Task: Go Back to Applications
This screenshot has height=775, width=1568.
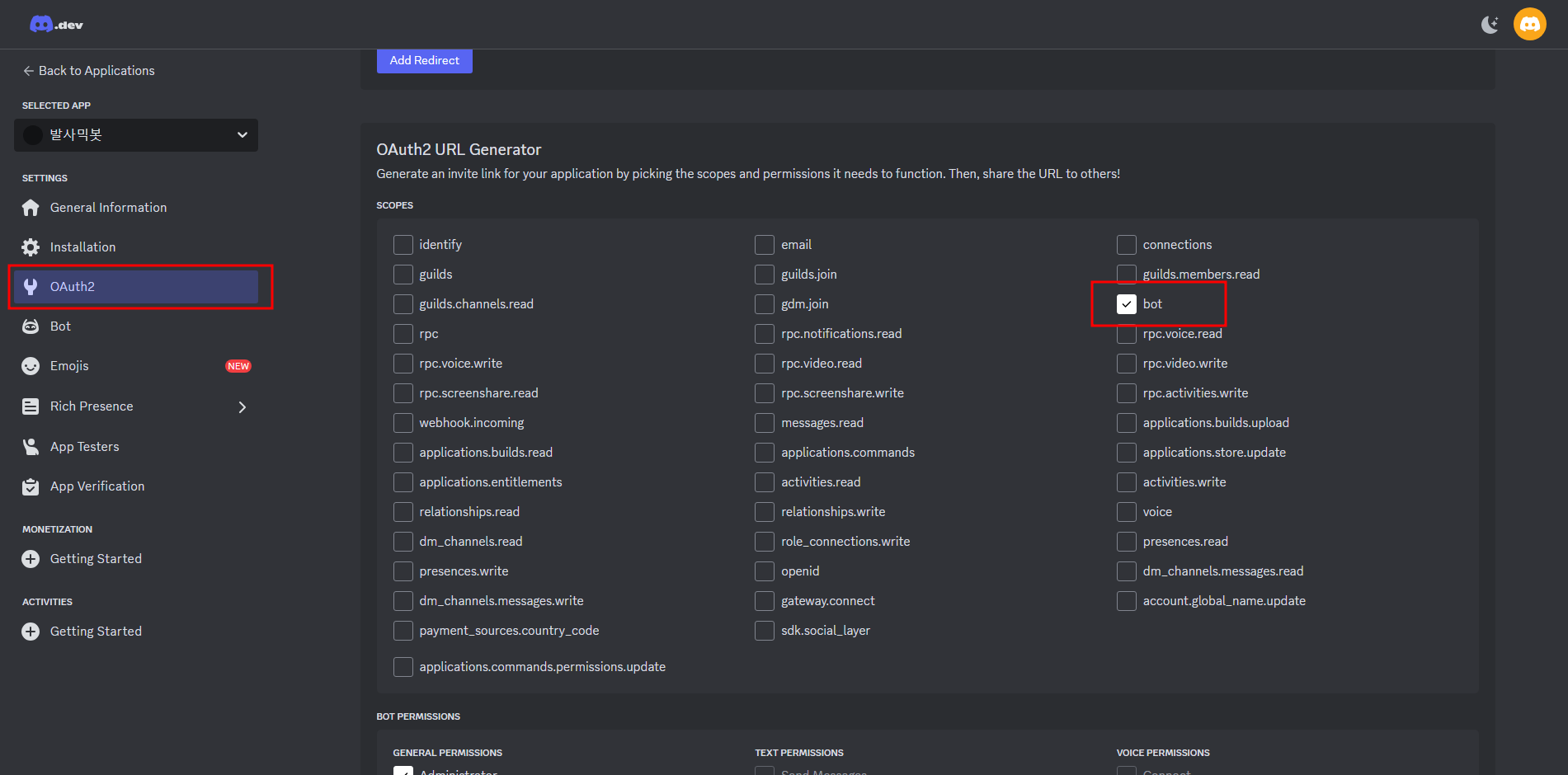Action: click(x=89, y=71)
